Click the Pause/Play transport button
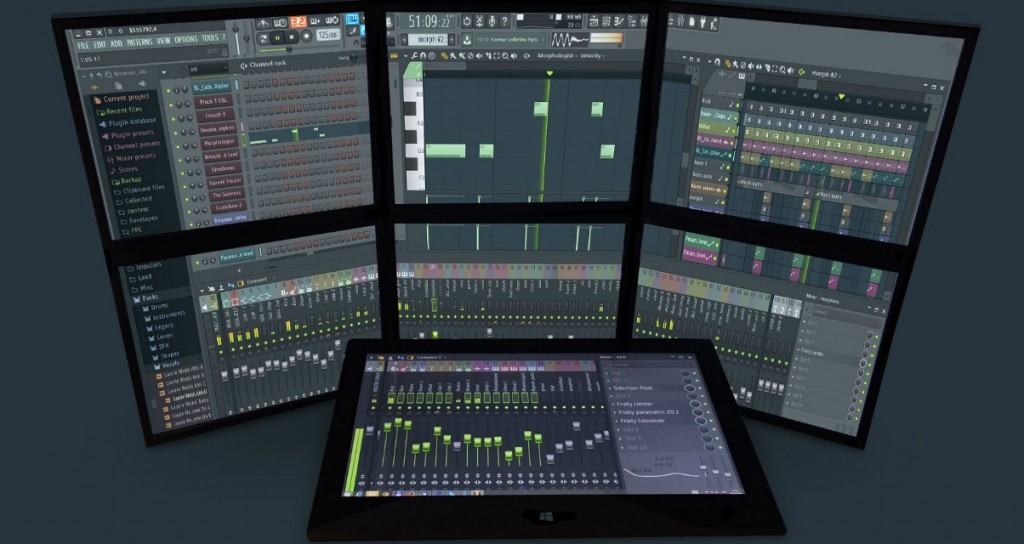 pos(279,37)
